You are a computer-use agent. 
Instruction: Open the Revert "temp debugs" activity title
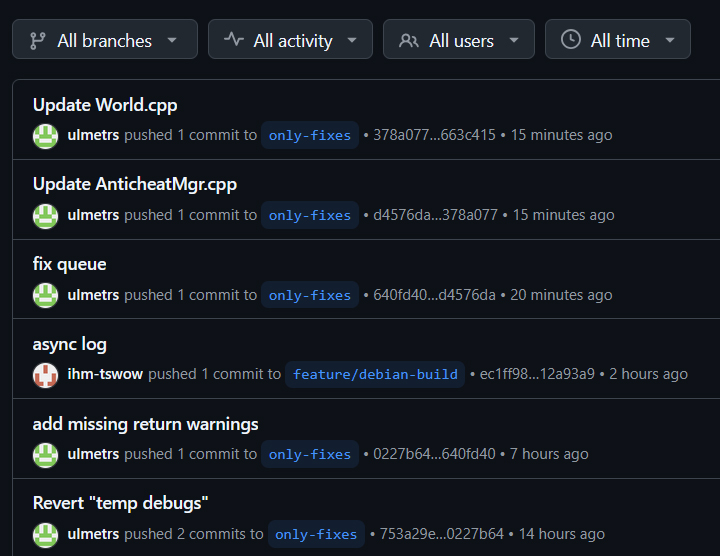tap(121, 503)
